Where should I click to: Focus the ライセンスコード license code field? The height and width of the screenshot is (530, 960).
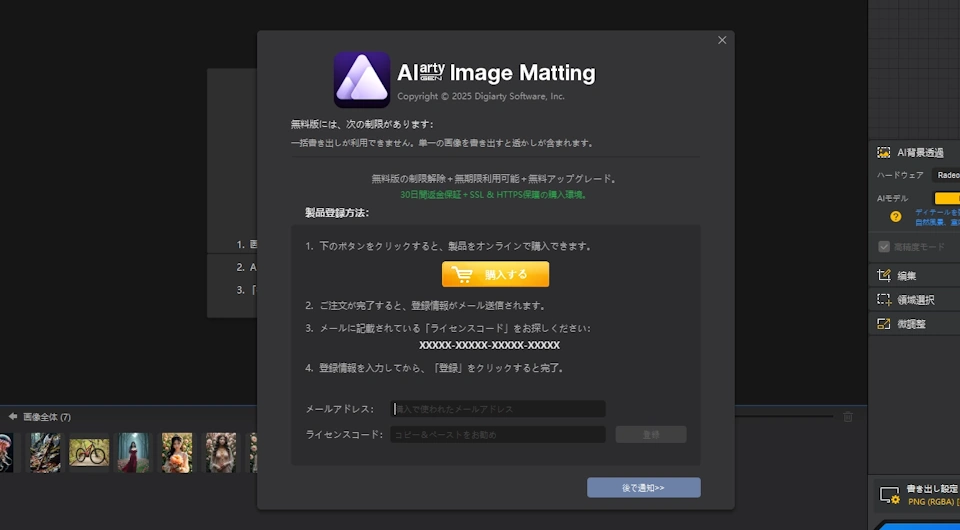click(x=498, y=435)
